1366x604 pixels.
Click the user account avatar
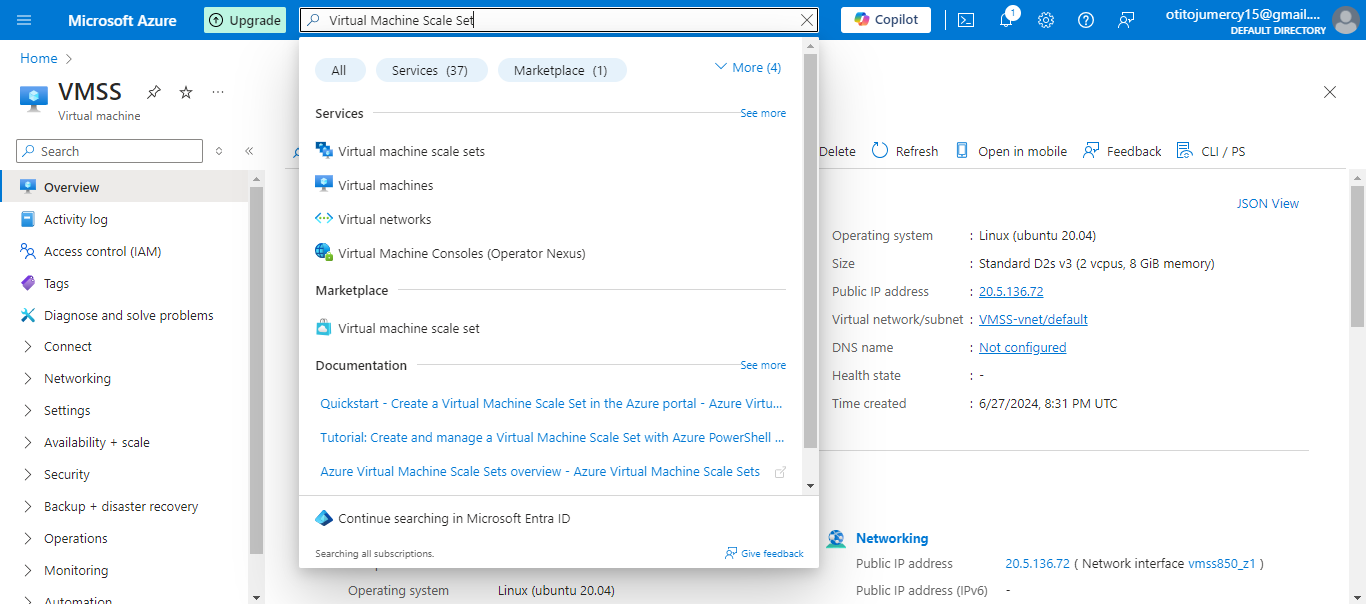[1347, 20]
